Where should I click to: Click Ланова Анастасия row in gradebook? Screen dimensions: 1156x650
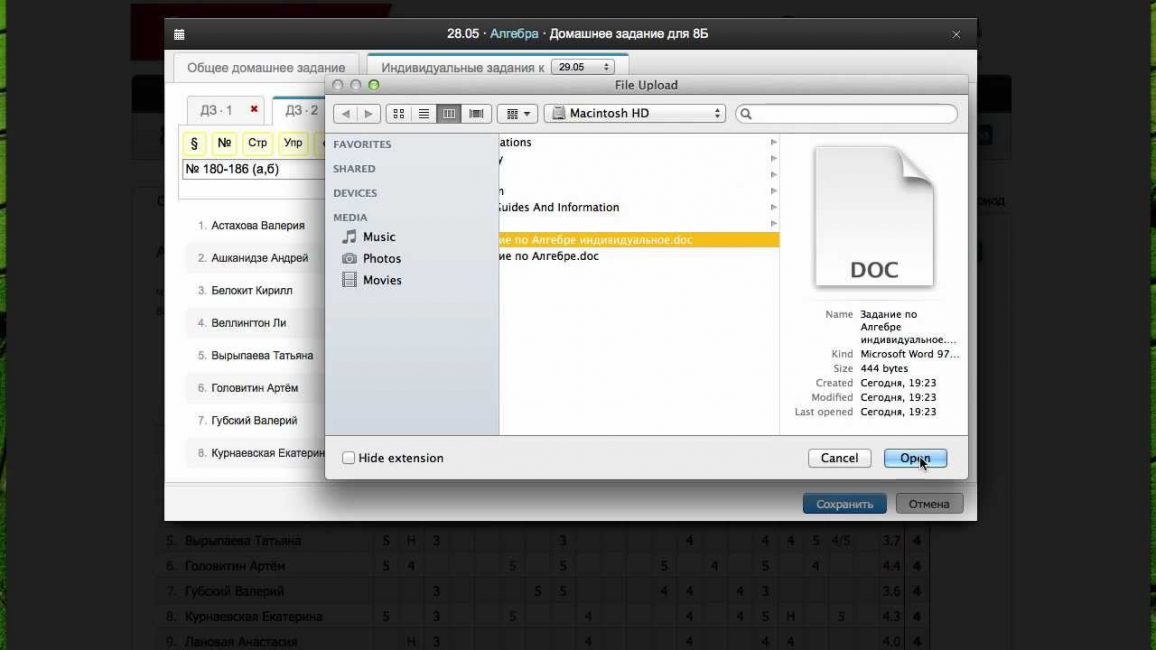click(x=542, y=642)
